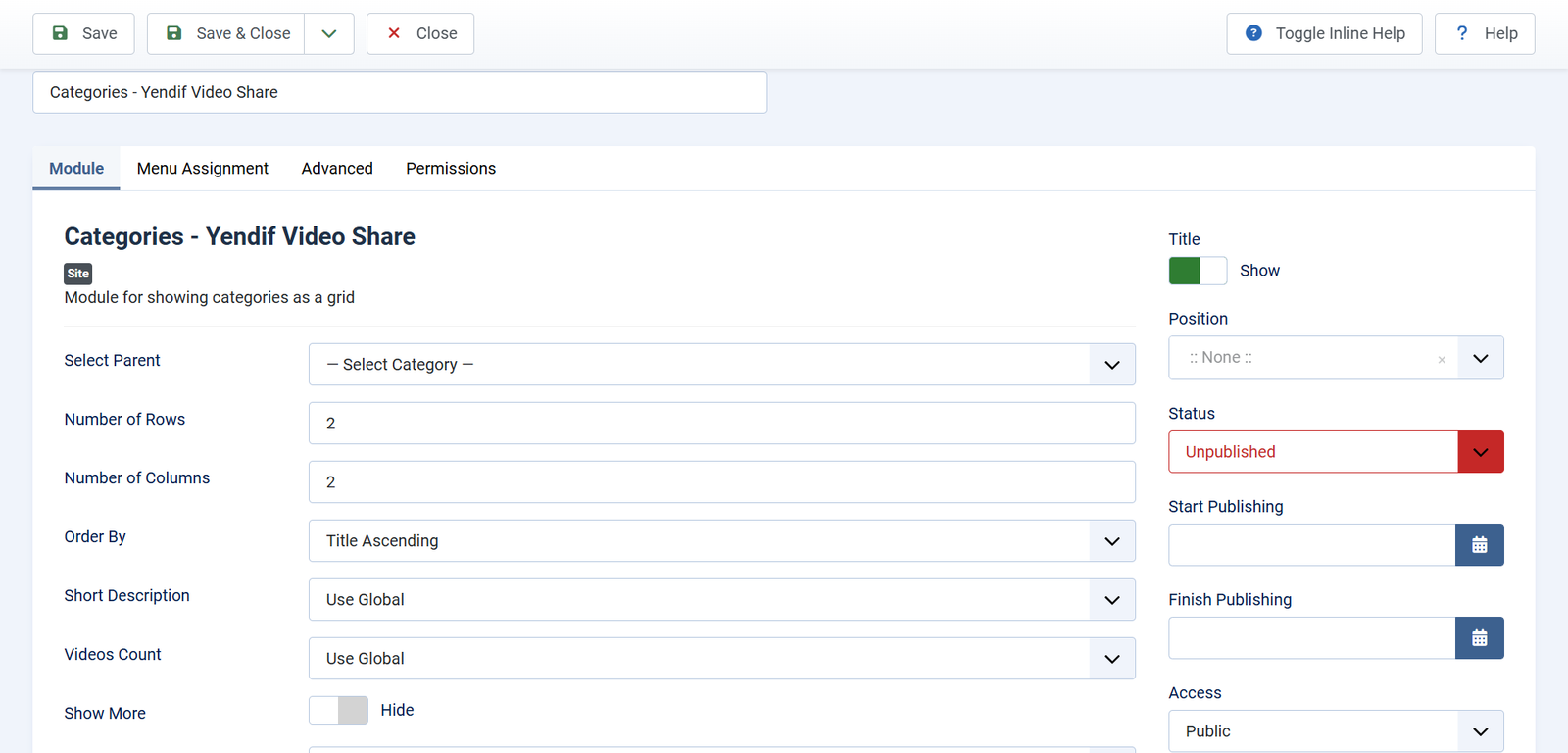Open the Select Parent category dropdown
The image size is (1568, 753).
coord(722,365)
